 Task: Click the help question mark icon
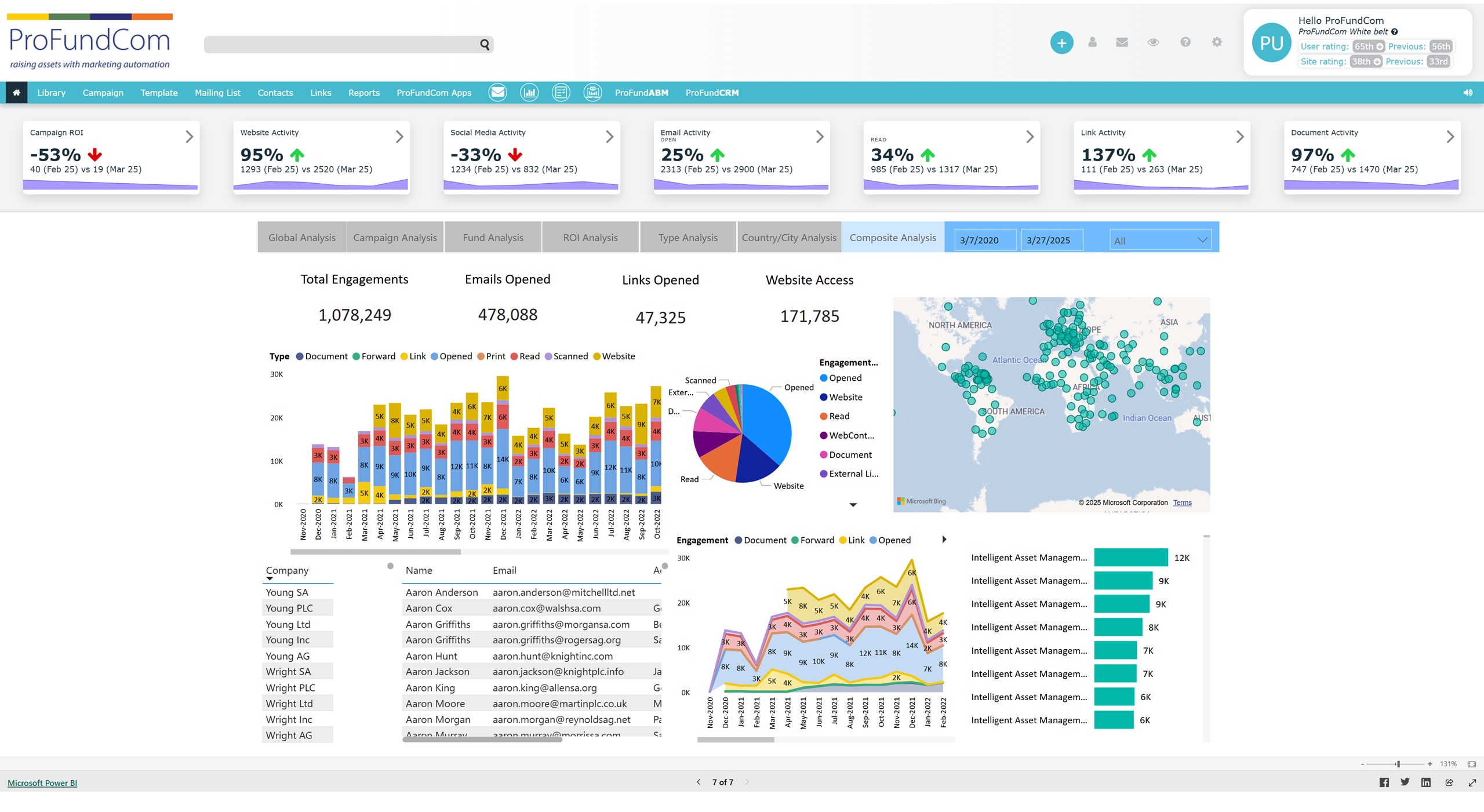point(1185,42)
